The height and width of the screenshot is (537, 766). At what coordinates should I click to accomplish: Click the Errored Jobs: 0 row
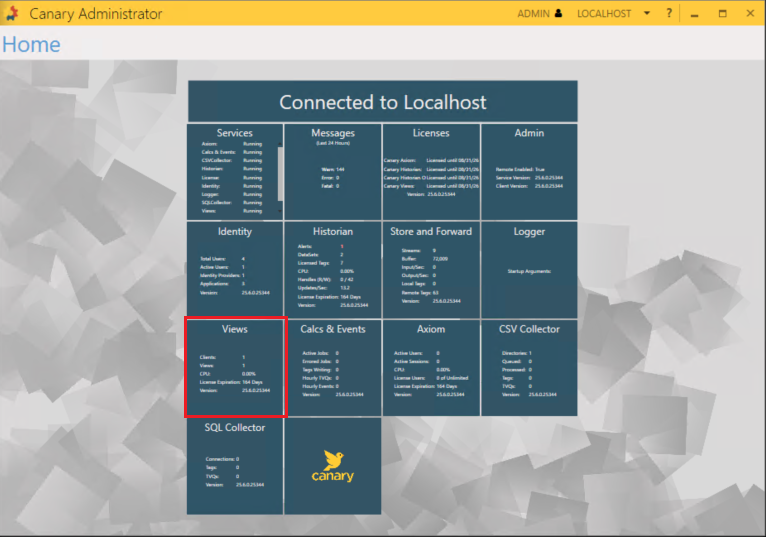coord(320,362)
